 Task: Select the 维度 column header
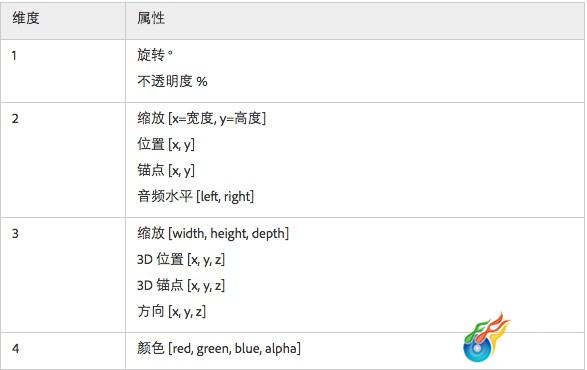(26, 18)
